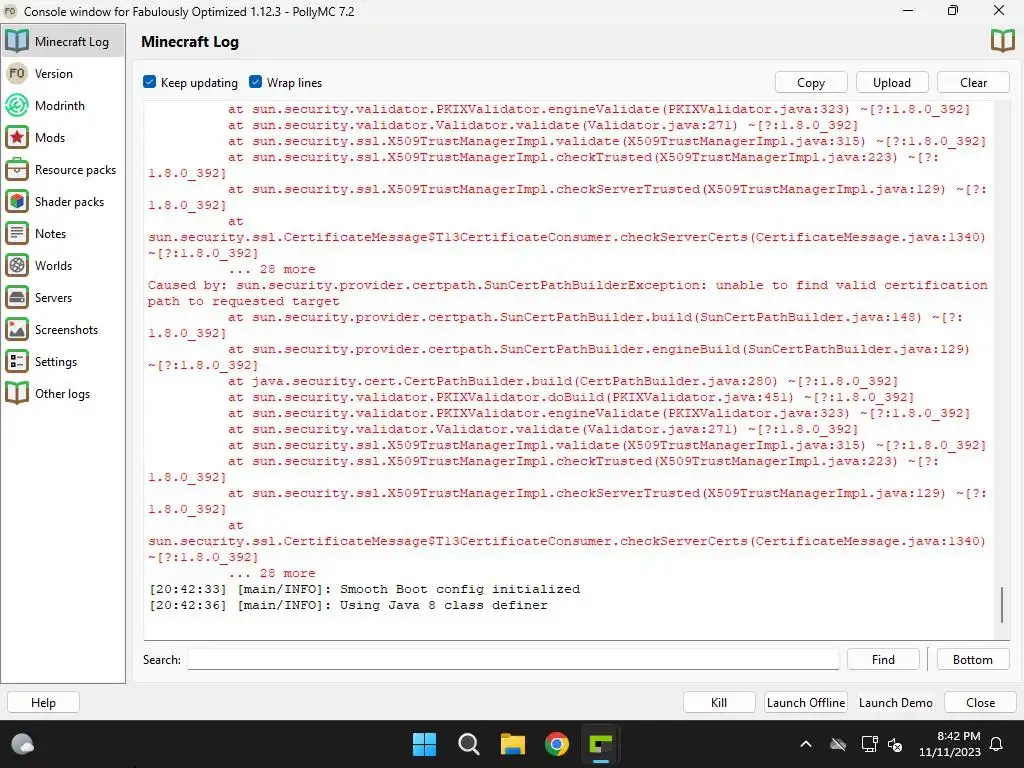This screenshot has height=768, width=1024.
Task: Clear the log output
Action: click(x=973, y=82)
